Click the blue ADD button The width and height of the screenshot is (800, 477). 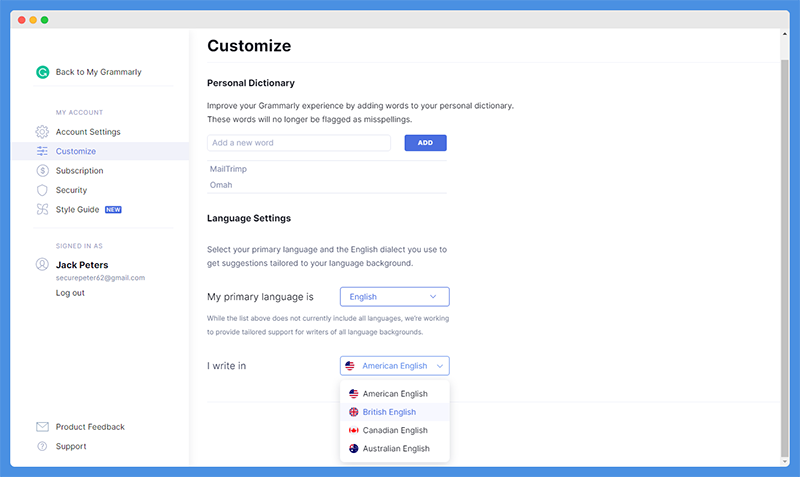click(x=426, y=143)
